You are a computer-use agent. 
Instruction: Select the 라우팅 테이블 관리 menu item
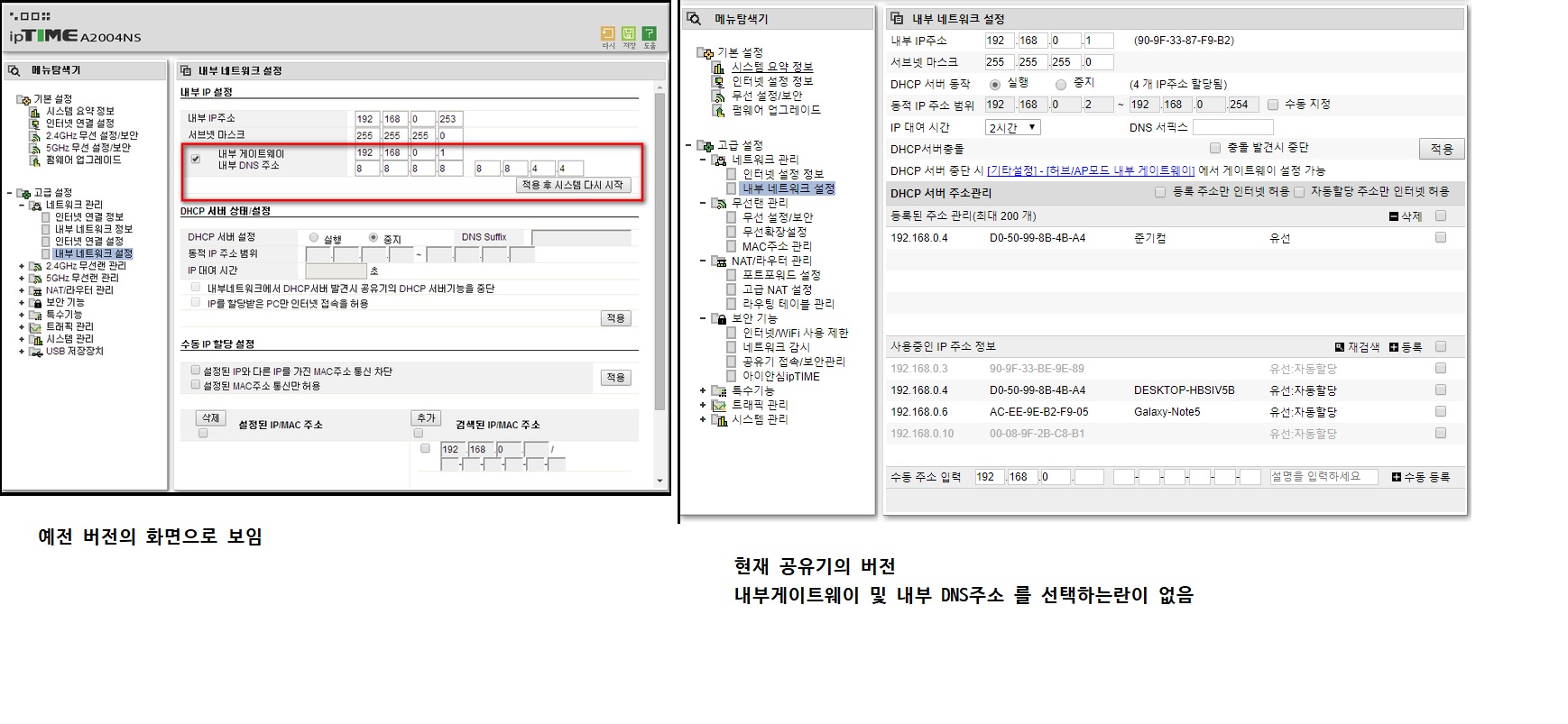click(x=788, y=304)
